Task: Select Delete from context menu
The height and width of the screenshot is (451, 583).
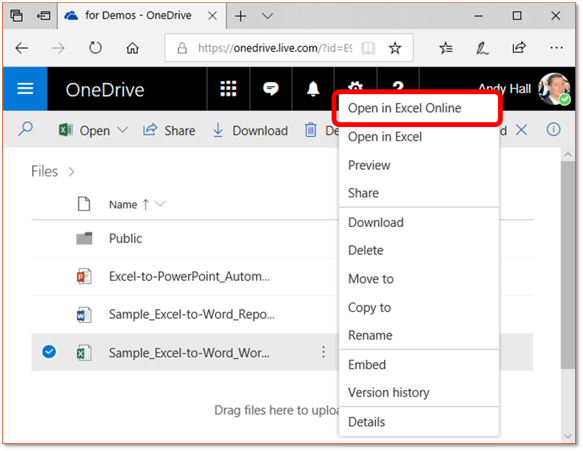Action: (x=419, y=250)
